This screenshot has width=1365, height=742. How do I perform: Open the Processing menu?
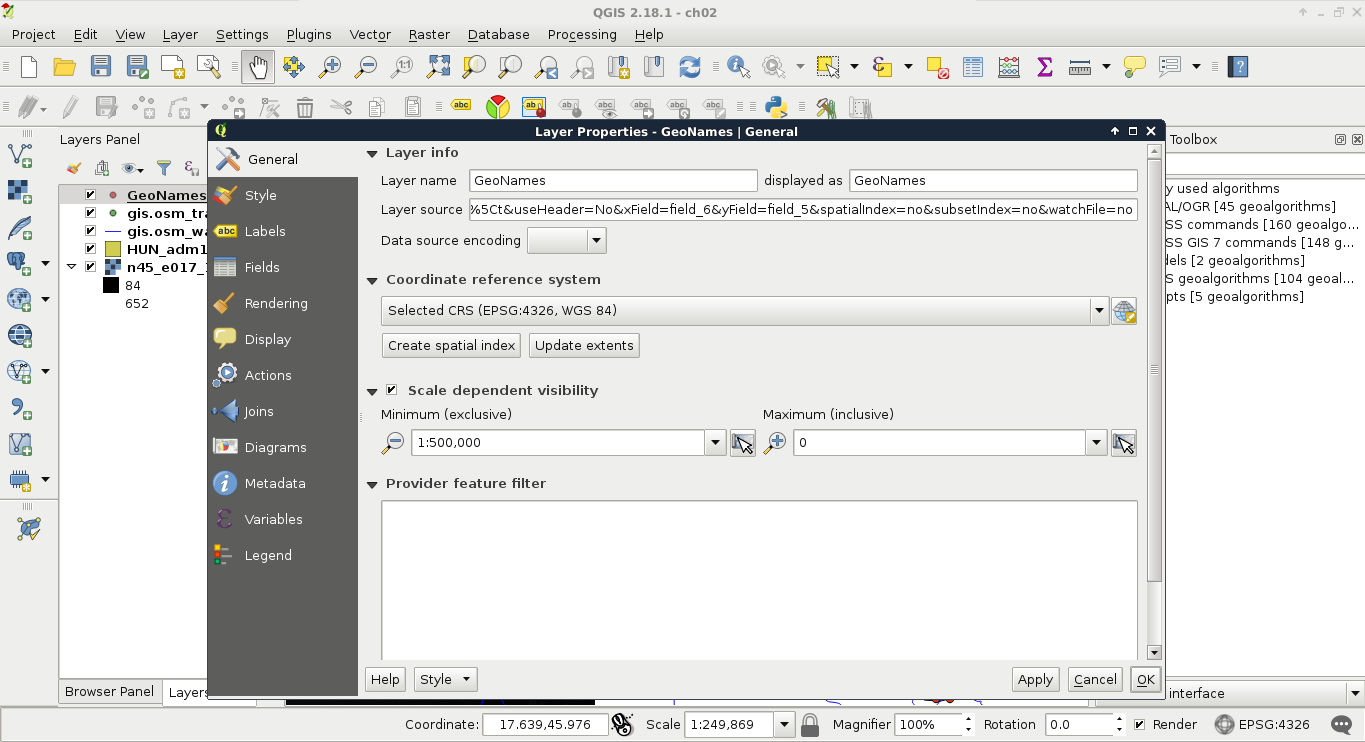coord(581,34)
